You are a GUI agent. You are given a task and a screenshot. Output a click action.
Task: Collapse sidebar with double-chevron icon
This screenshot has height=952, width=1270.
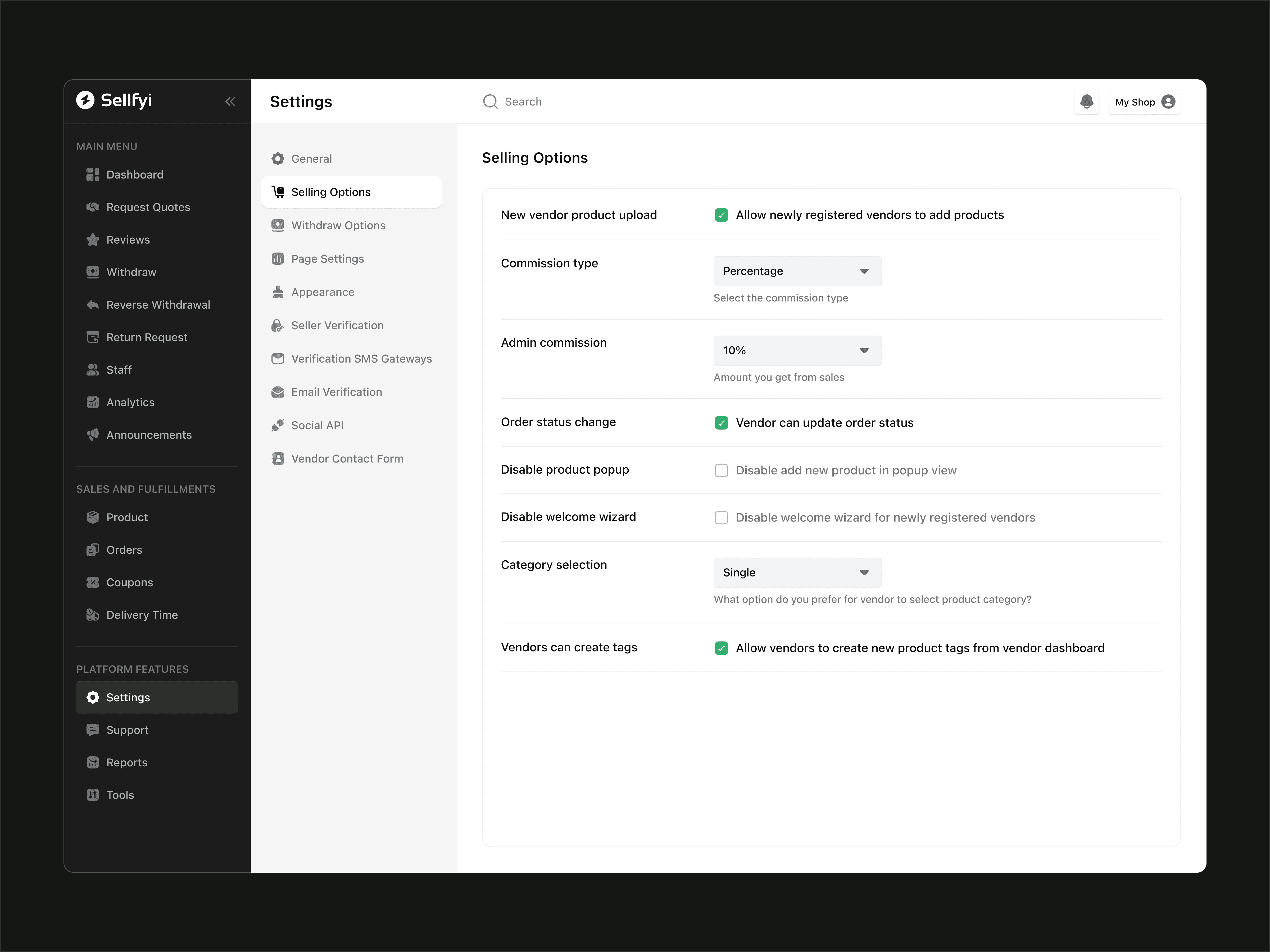(x=230, y=102)
